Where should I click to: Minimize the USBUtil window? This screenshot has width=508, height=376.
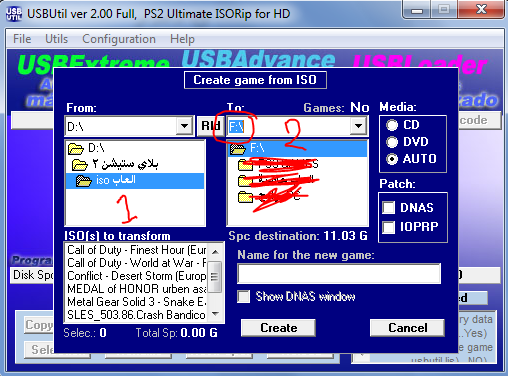[x=417, y=10]
